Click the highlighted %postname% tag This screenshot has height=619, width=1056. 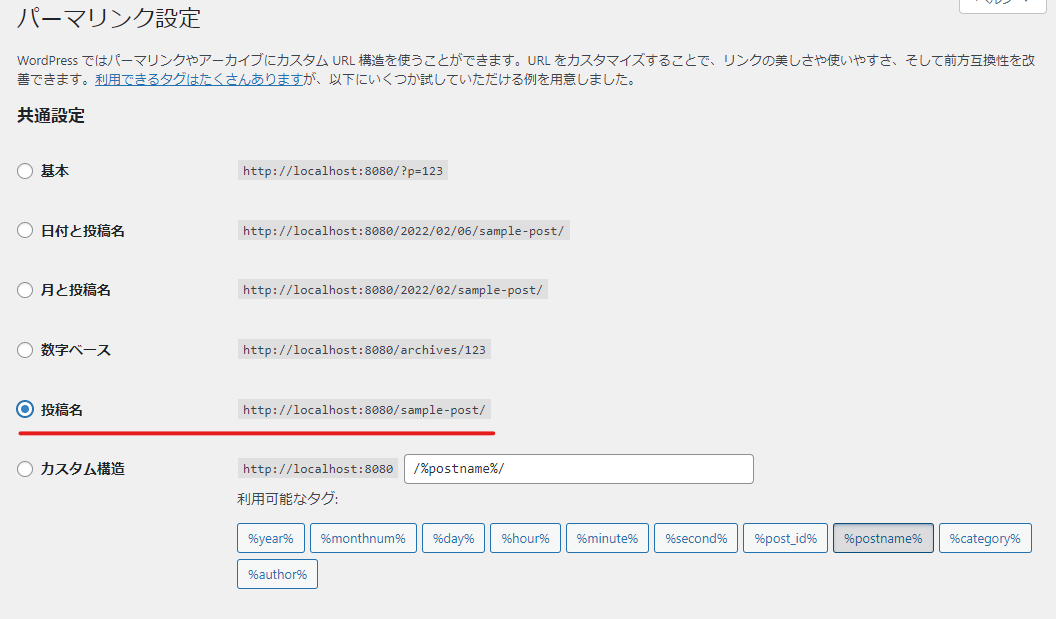point(883,537)
